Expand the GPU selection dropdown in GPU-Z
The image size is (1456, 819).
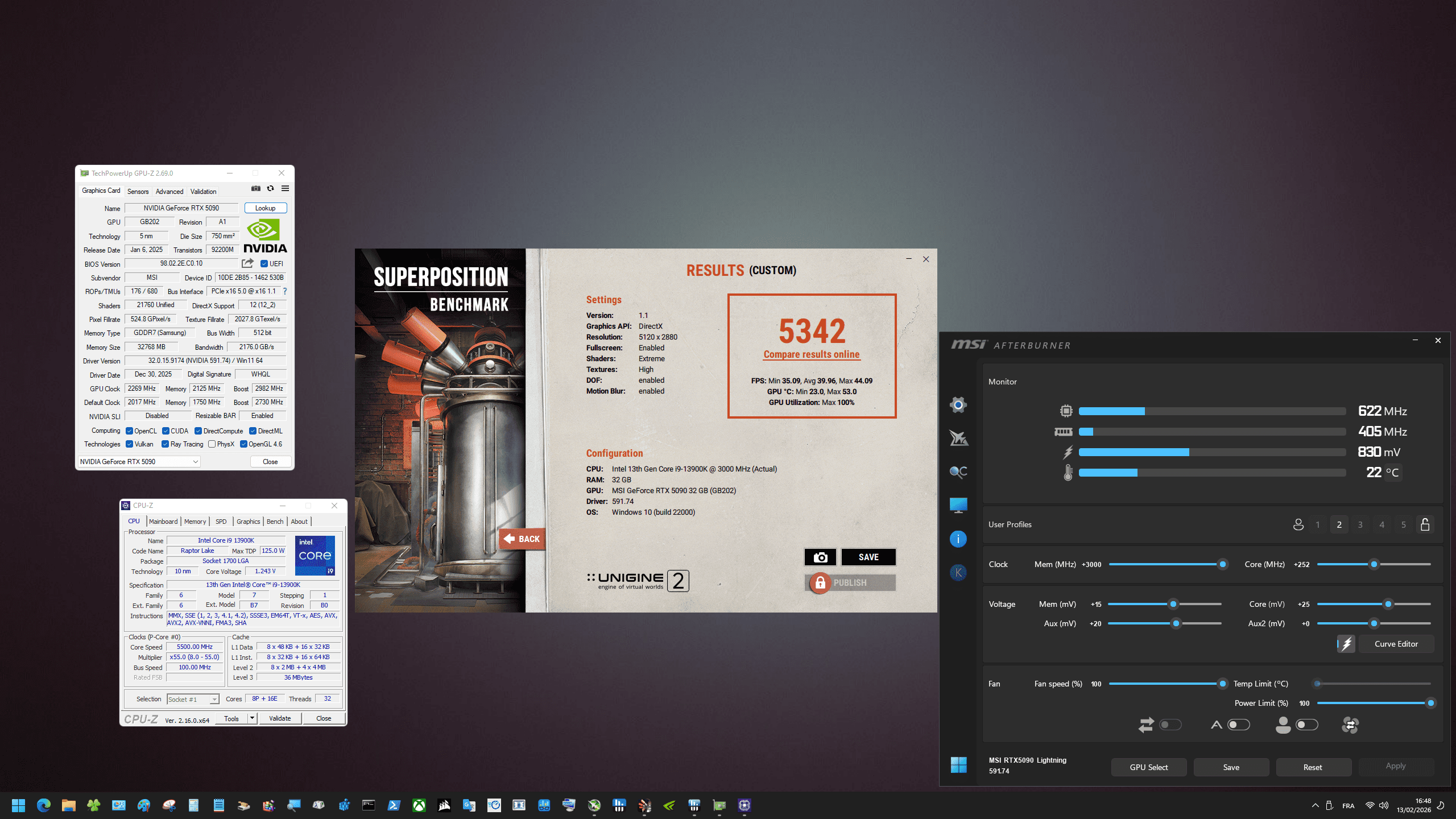[195, 462]
